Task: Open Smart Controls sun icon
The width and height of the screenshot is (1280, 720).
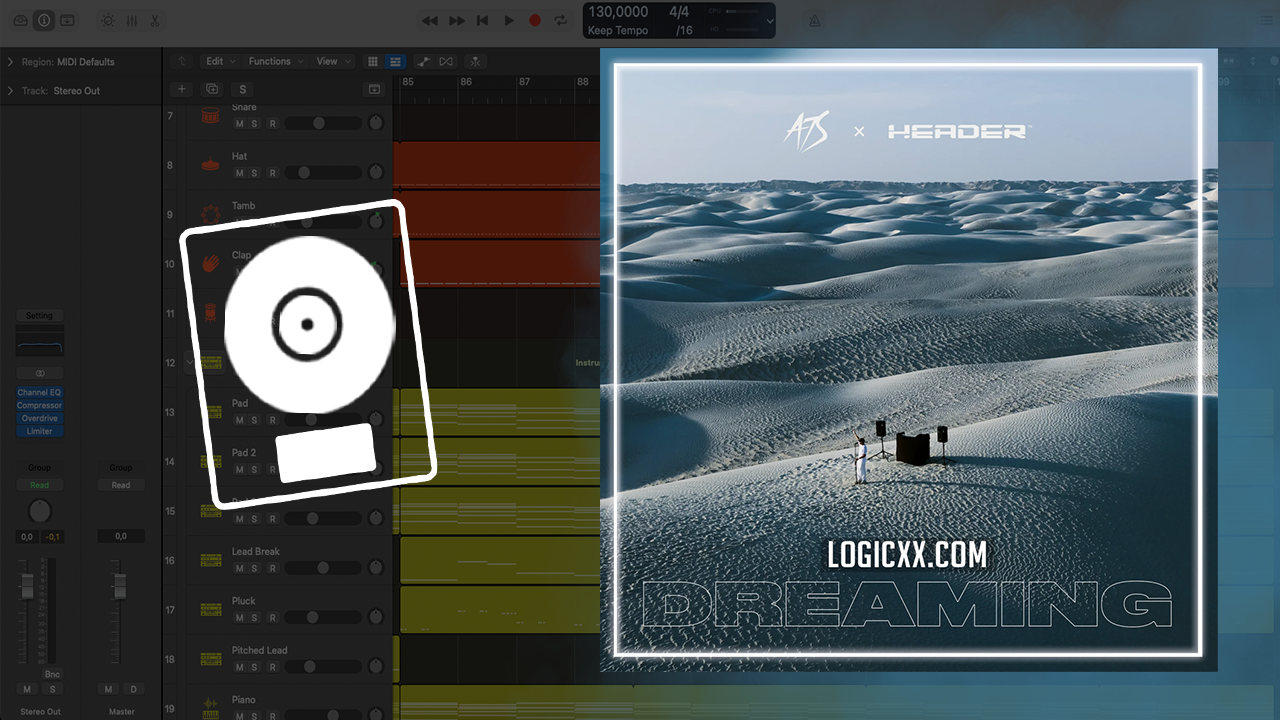Action: point(107,20)
